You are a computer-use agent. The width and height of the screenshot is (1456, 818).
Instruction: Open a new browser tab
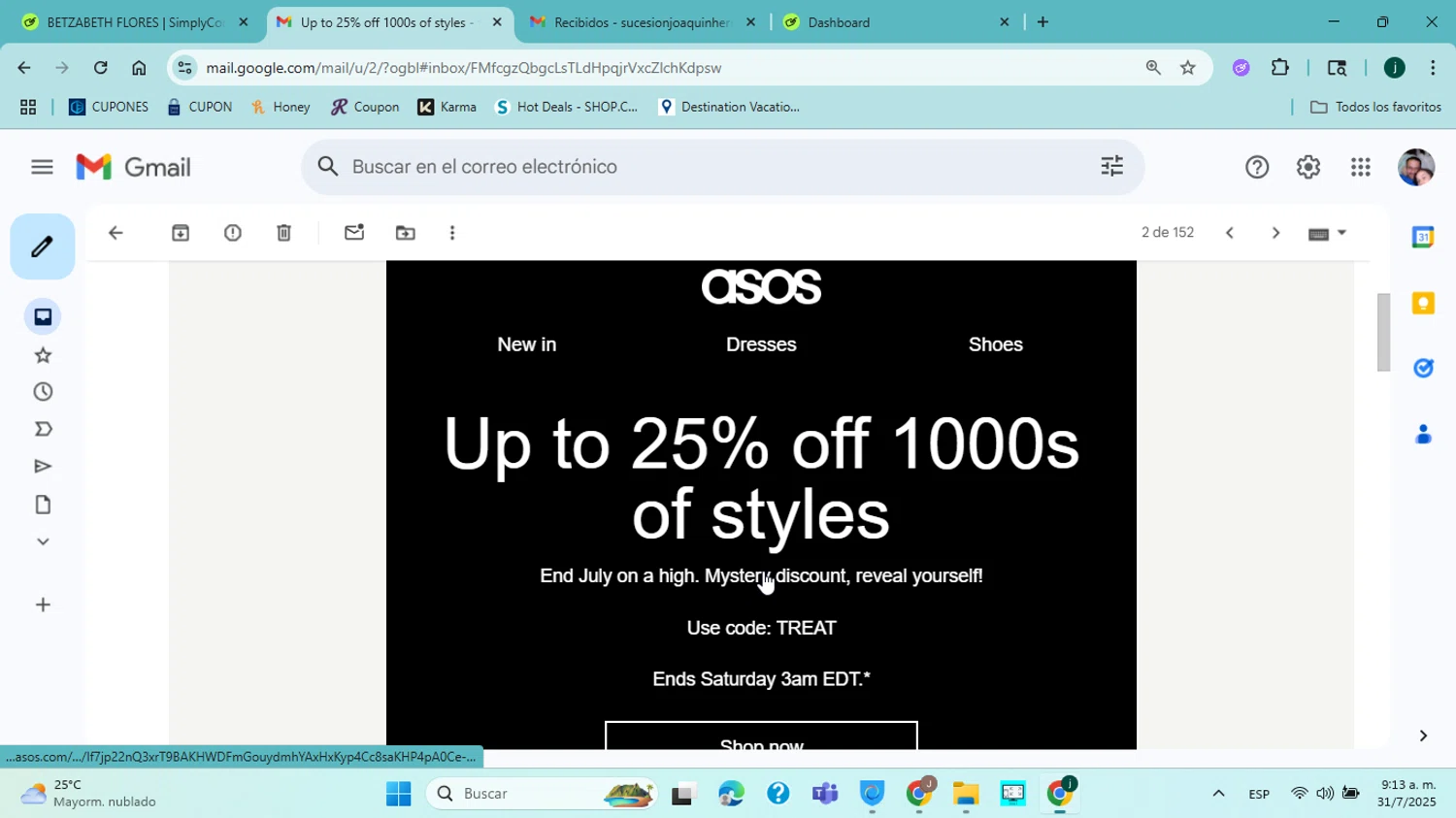1042,22
